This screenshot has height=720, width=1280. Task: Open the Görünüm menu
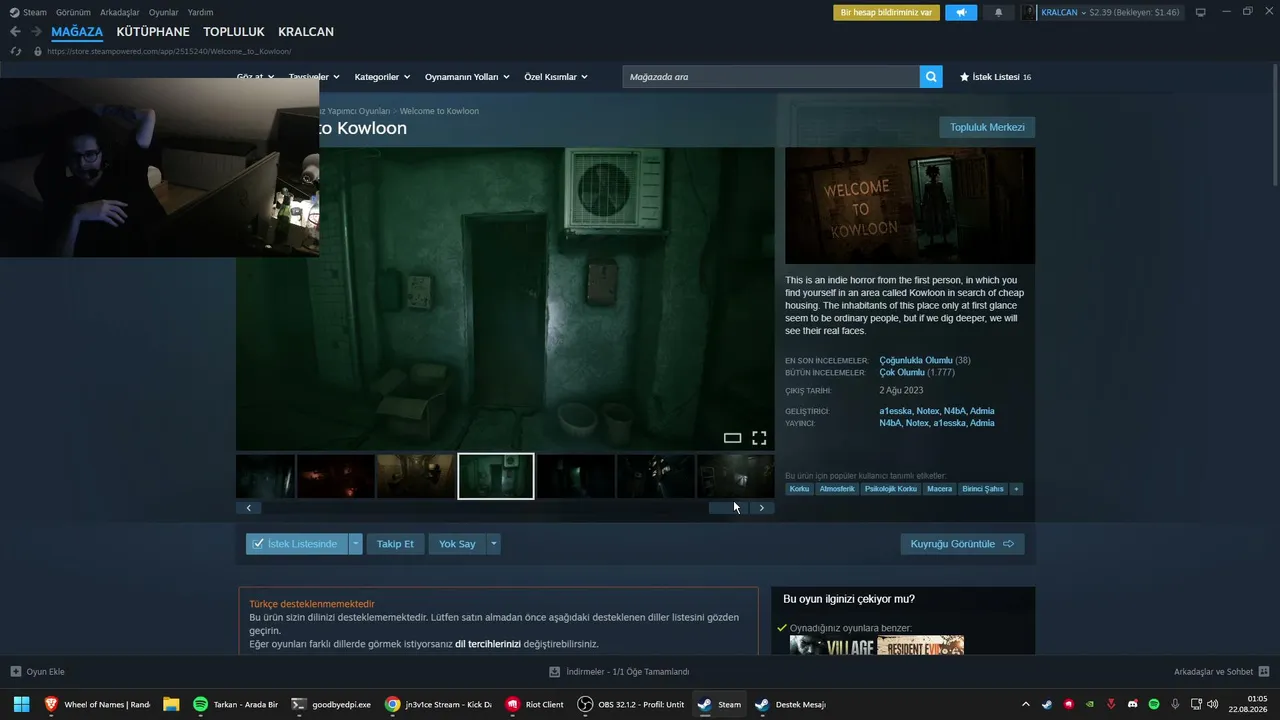pos(73,13)
